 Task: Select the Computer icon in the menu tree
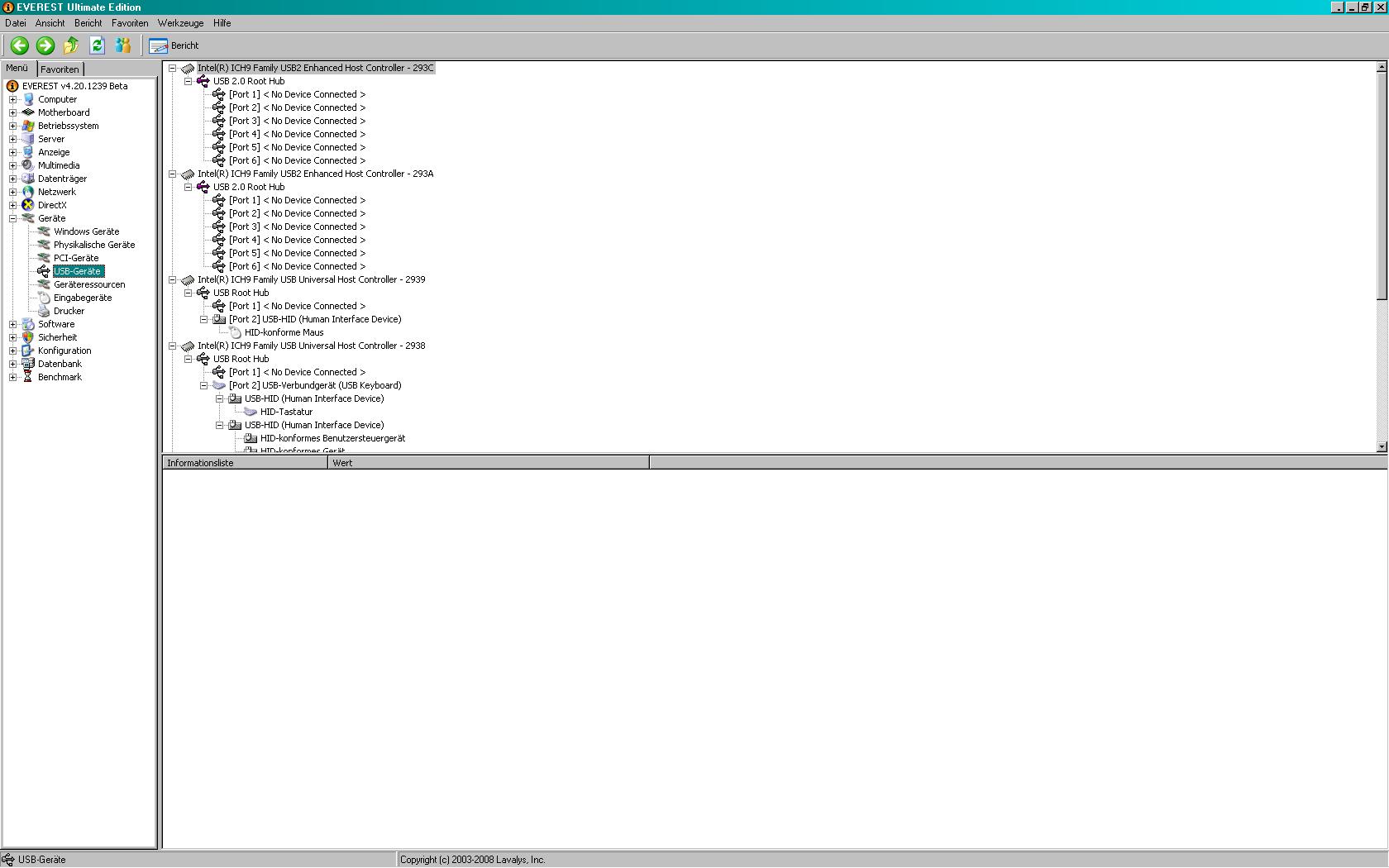tap(28, 99)
